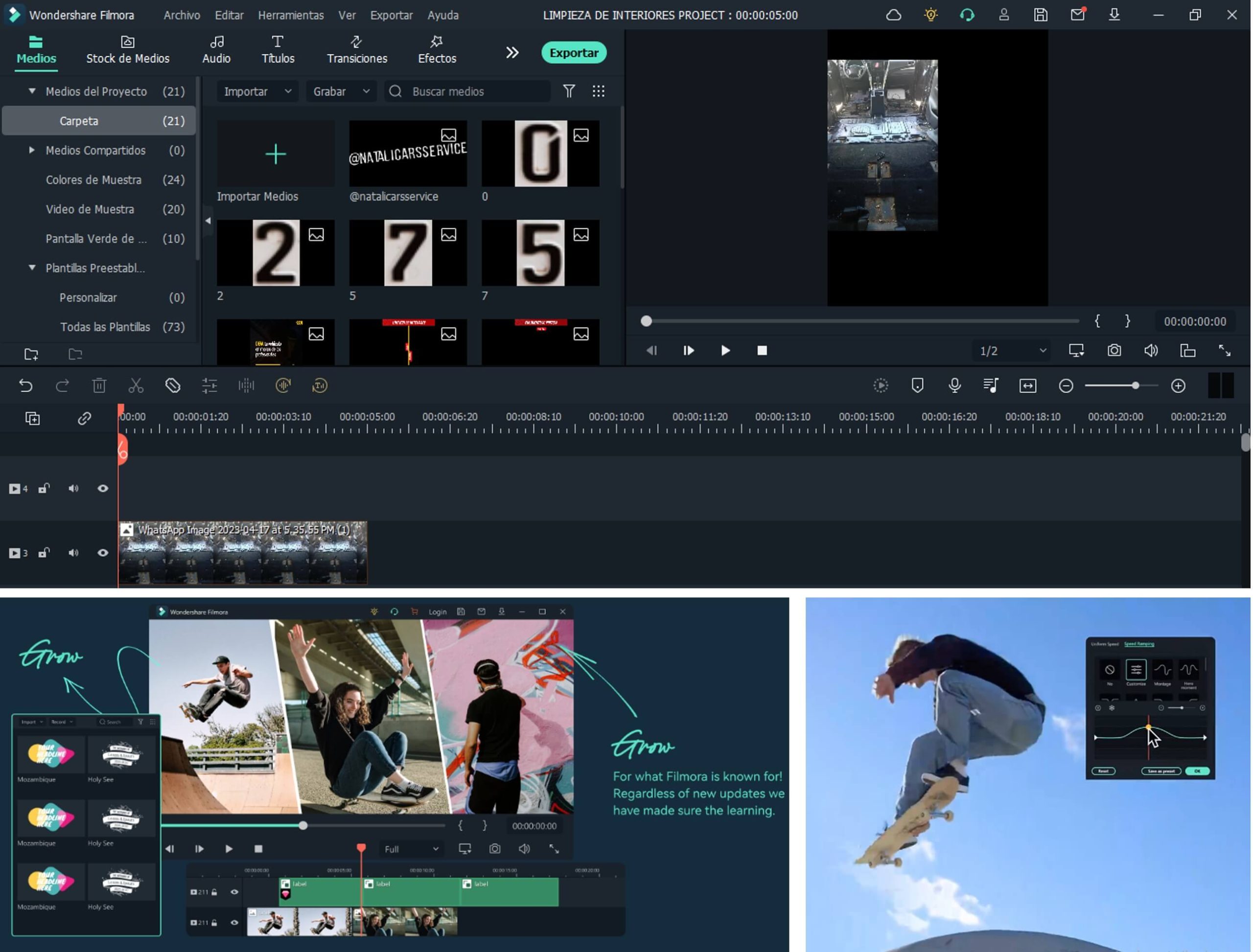Take a snapshot using the camera icon under the preview
1253x952 pixels.
pyautogui.click(x=1114, y=350)
